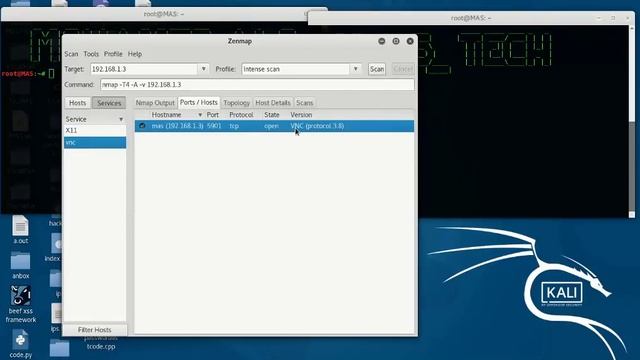Select X11 in the service list

coord(95,131)
